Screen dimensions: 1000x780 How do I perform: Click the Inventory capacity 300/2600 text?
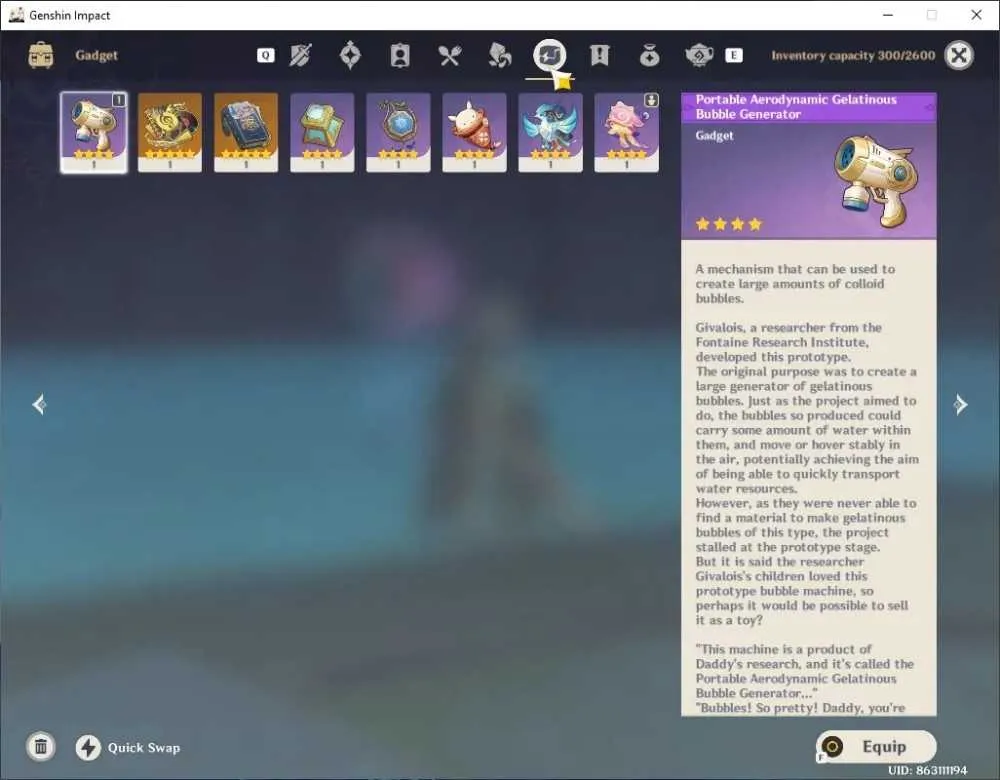[853, 55]
